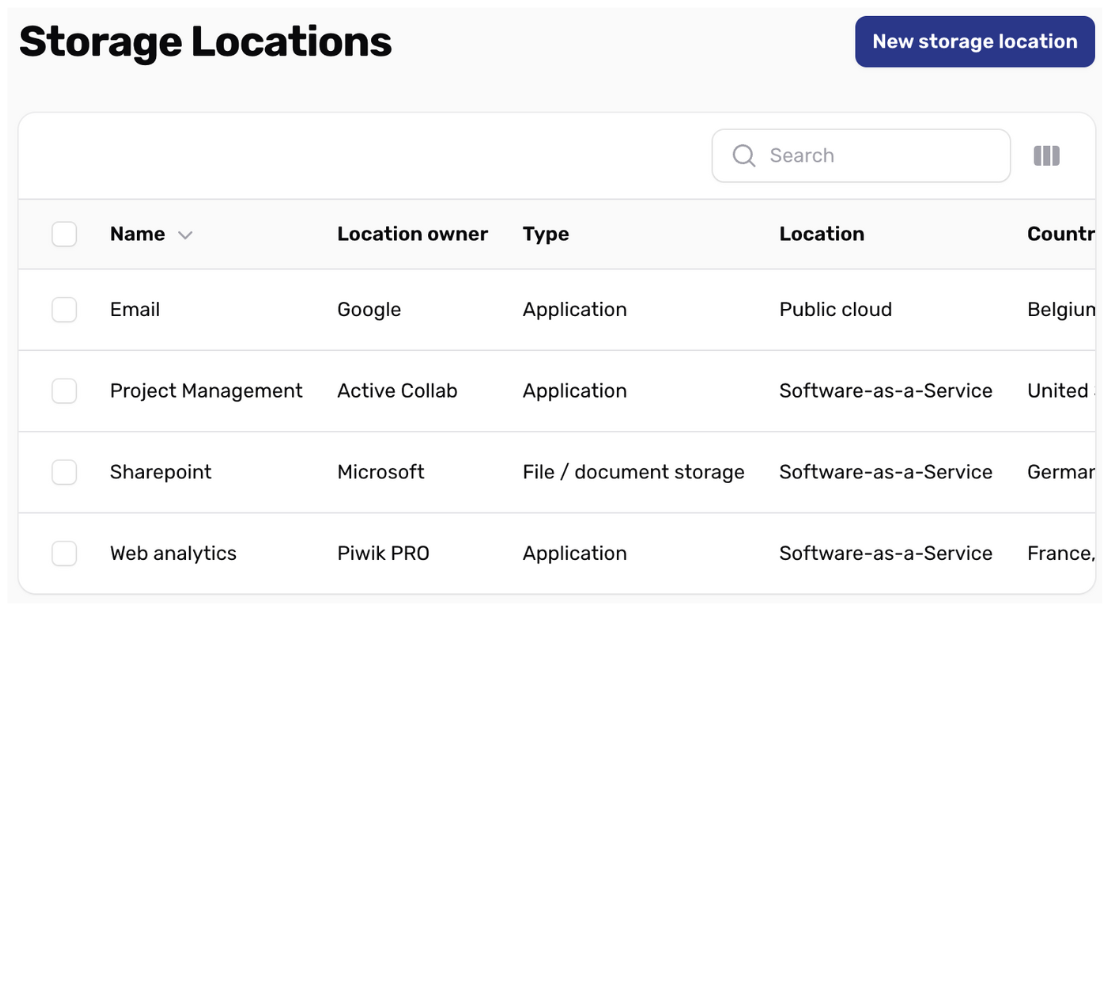Open the Email storage location entry

pyautogui.click(x=134, y=309)
